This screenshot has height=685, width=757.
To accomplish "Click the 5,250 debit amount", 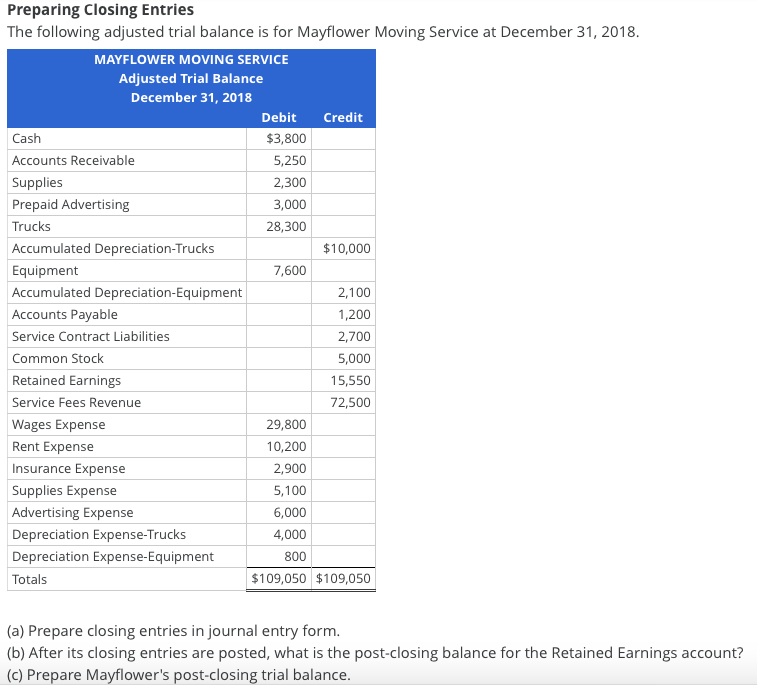I will click(x=290, y=160).
